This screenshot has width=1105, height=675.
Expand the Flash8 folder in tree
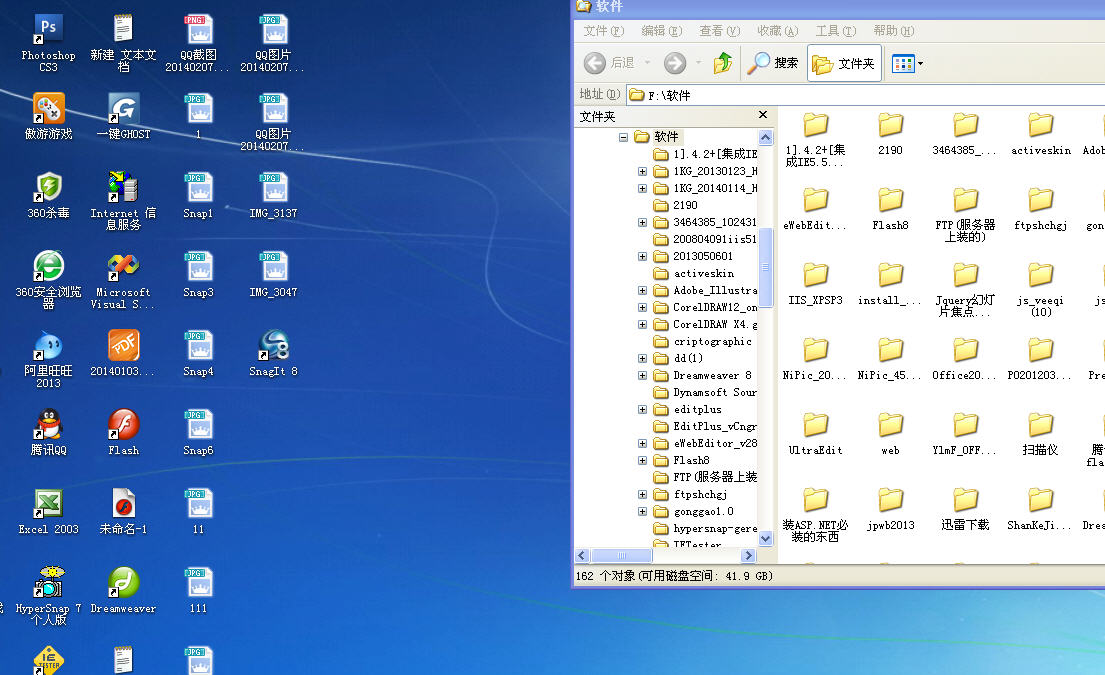(642, 461)
